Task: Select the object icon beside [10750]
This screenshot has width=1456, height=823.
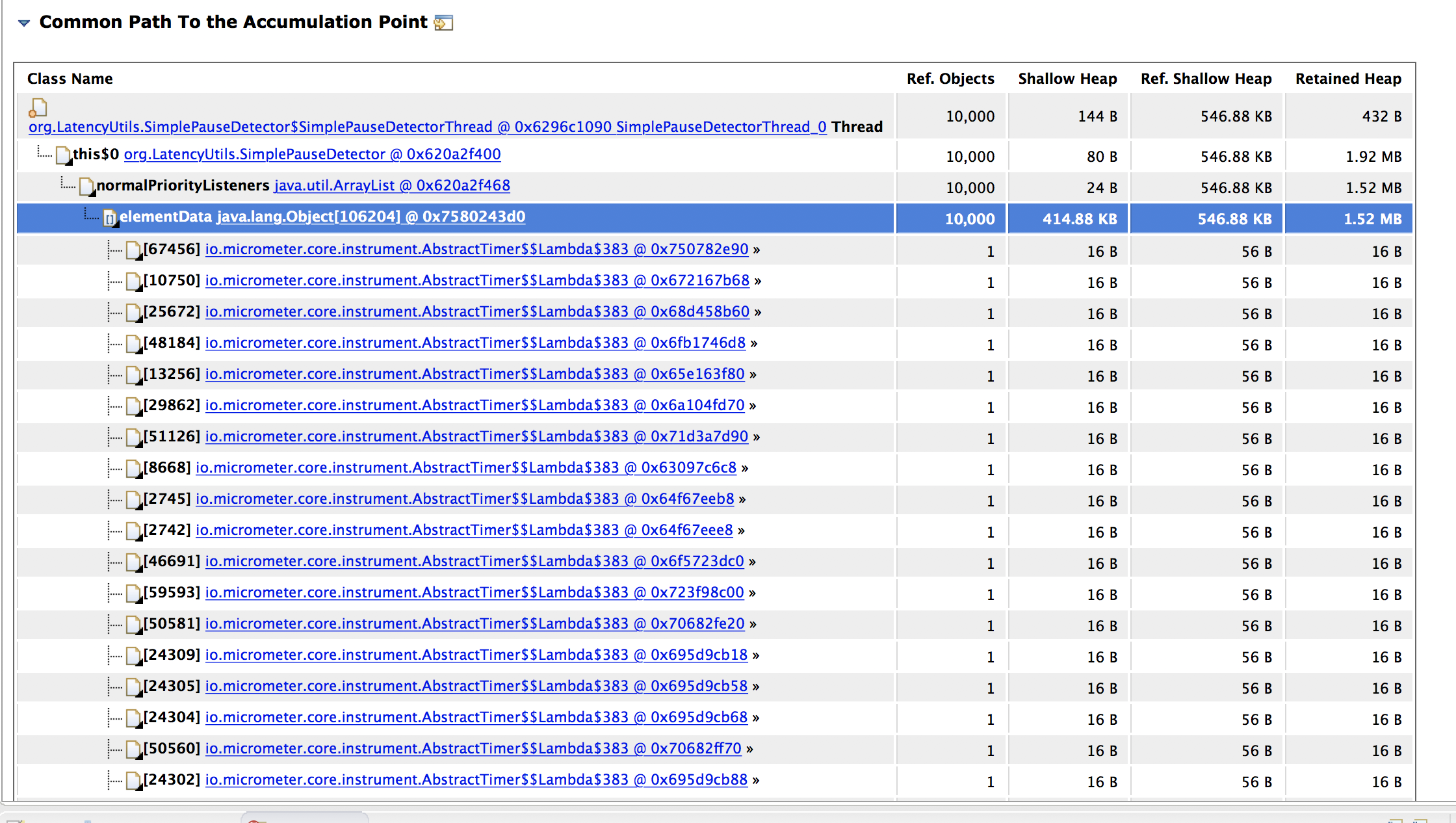Action: click(134, 281)
